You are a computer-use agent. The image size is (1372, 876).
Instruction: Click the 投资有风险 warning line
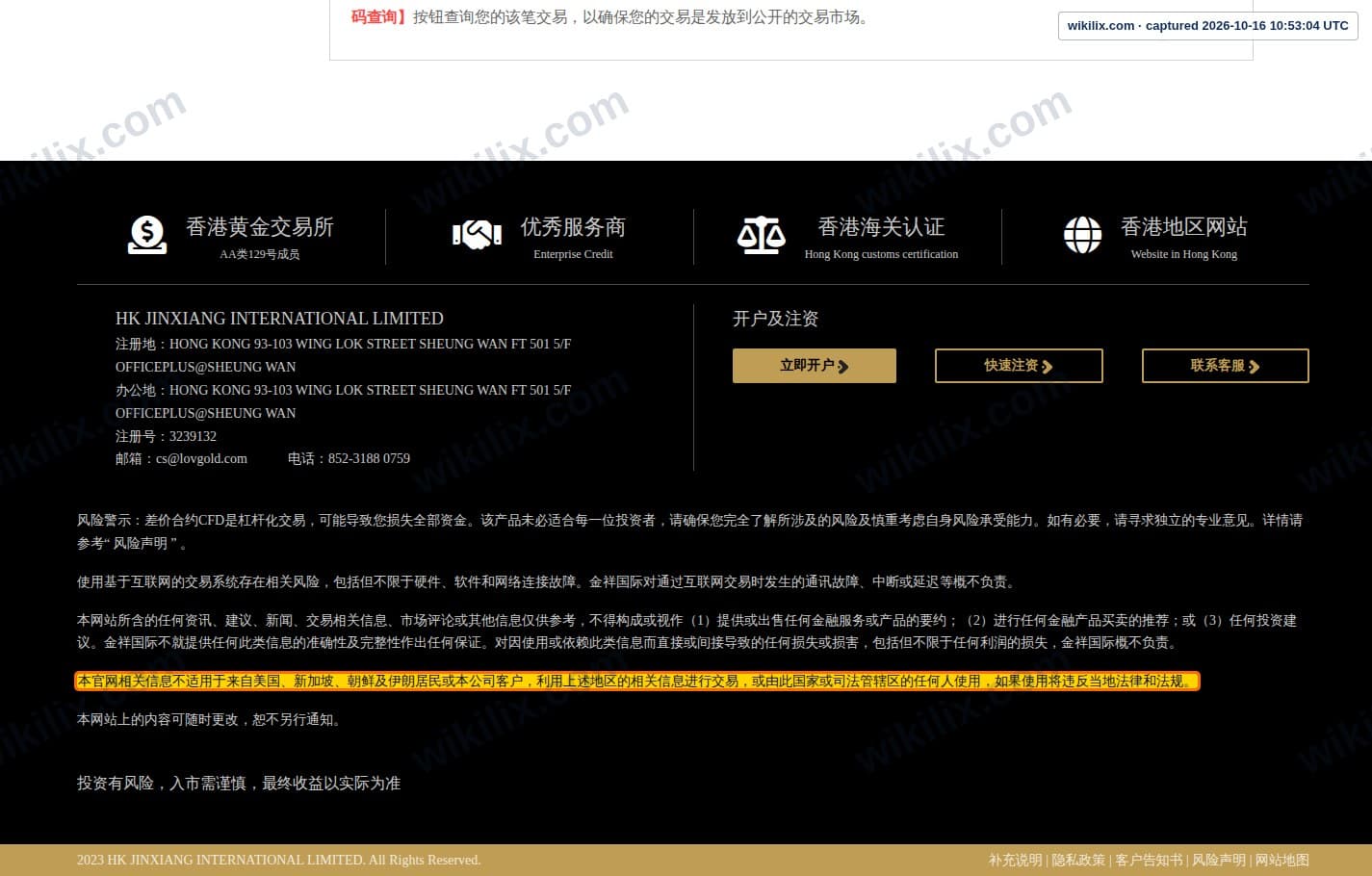(239, 784)
